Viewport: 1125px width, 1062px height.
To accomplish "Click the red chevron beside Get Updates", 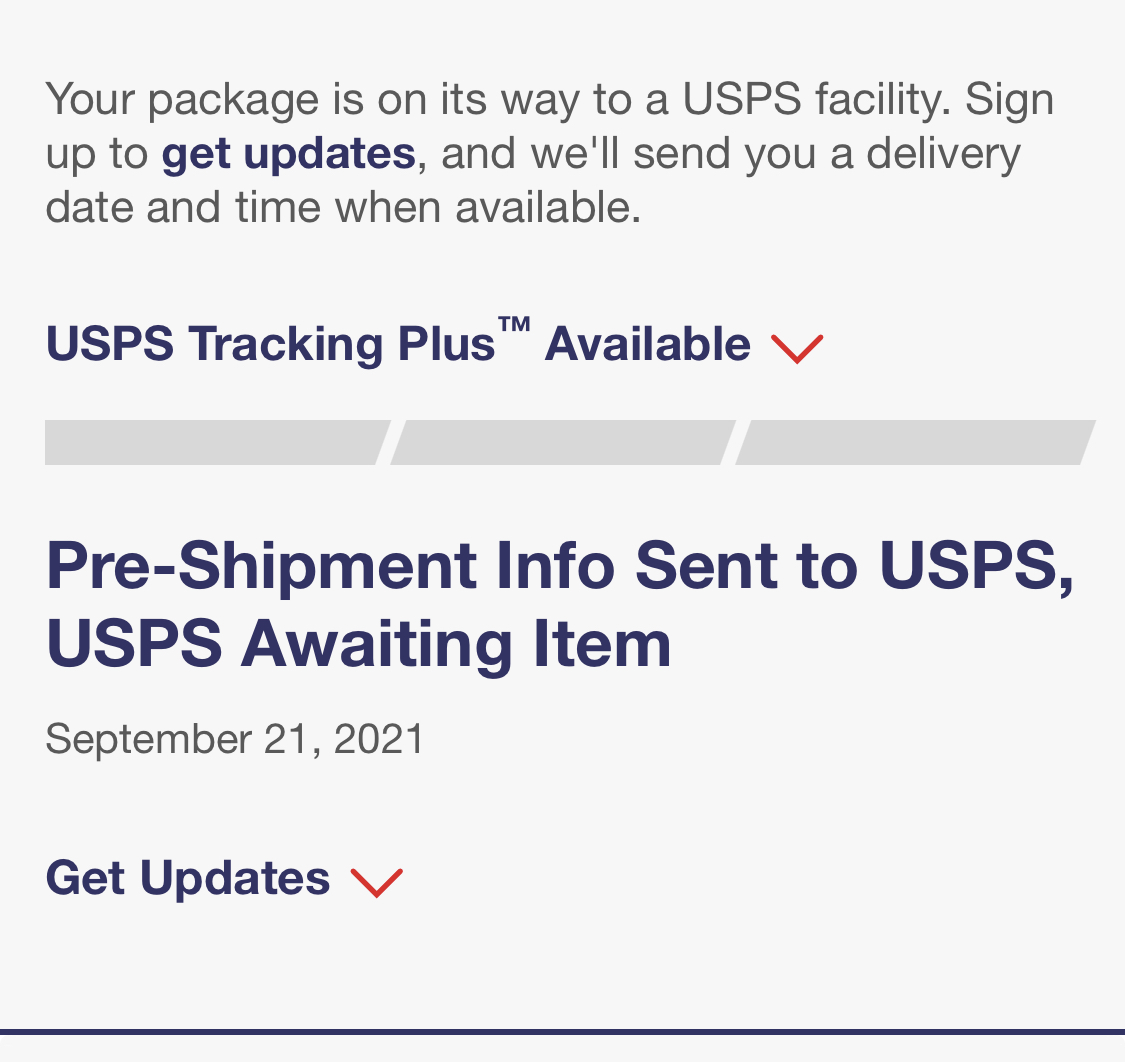I will pyautogui.click(x=376, y=882).
